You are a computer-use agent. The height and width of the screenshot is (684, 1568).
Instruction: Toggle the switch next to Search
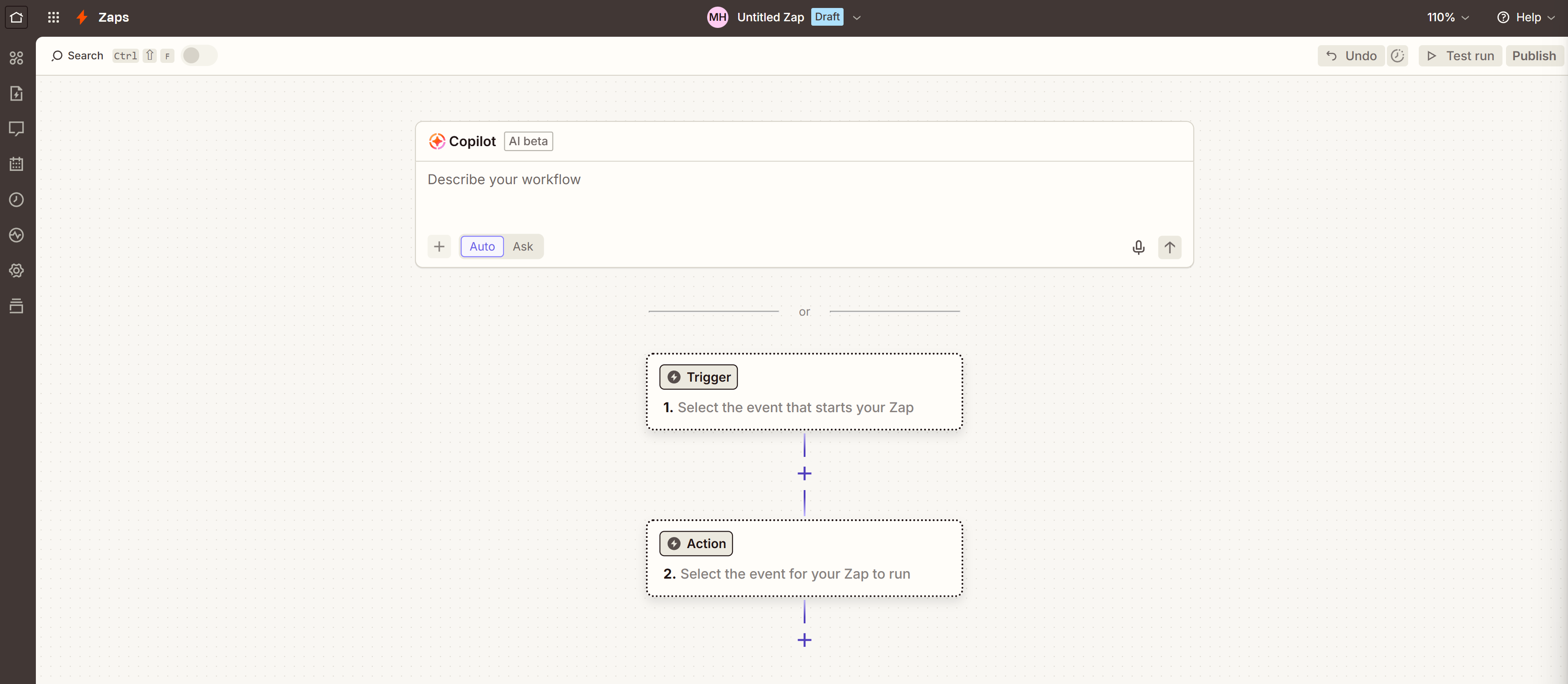point(199,55)
